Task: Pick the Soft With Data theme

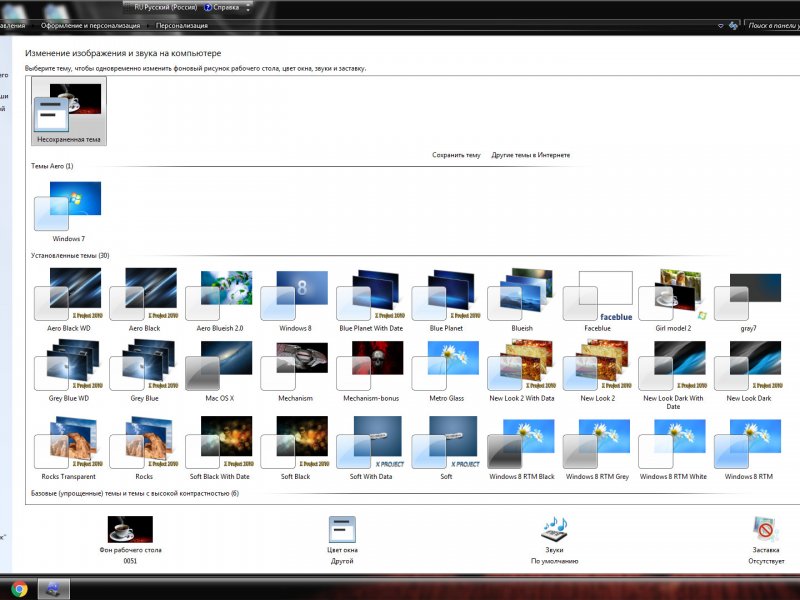Action: [371, 448]
